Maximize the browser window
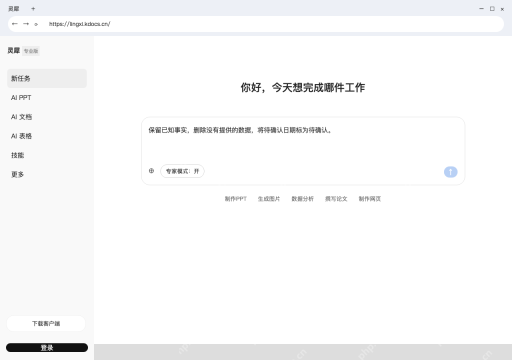 (x=492, y=9)
